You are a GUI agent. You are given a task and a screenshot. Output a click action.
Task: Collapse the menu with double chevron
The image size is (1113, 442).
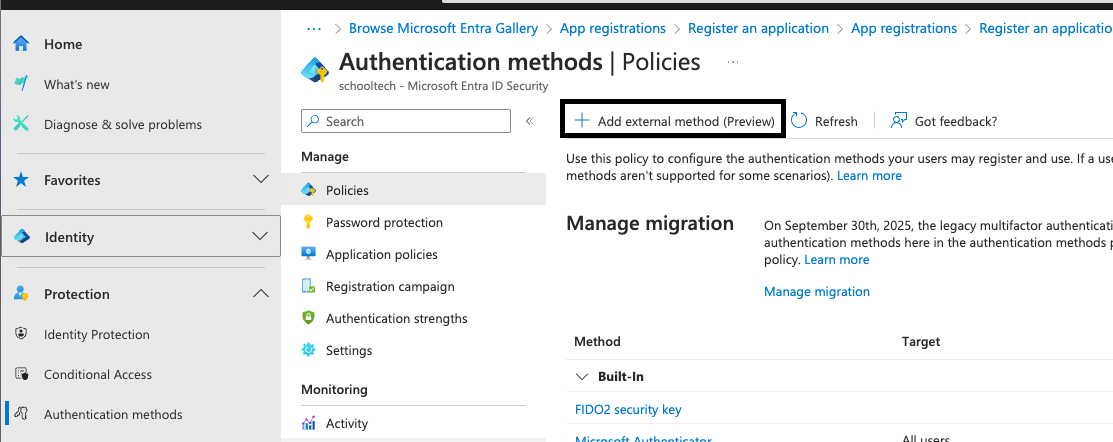tap(530, 121)
